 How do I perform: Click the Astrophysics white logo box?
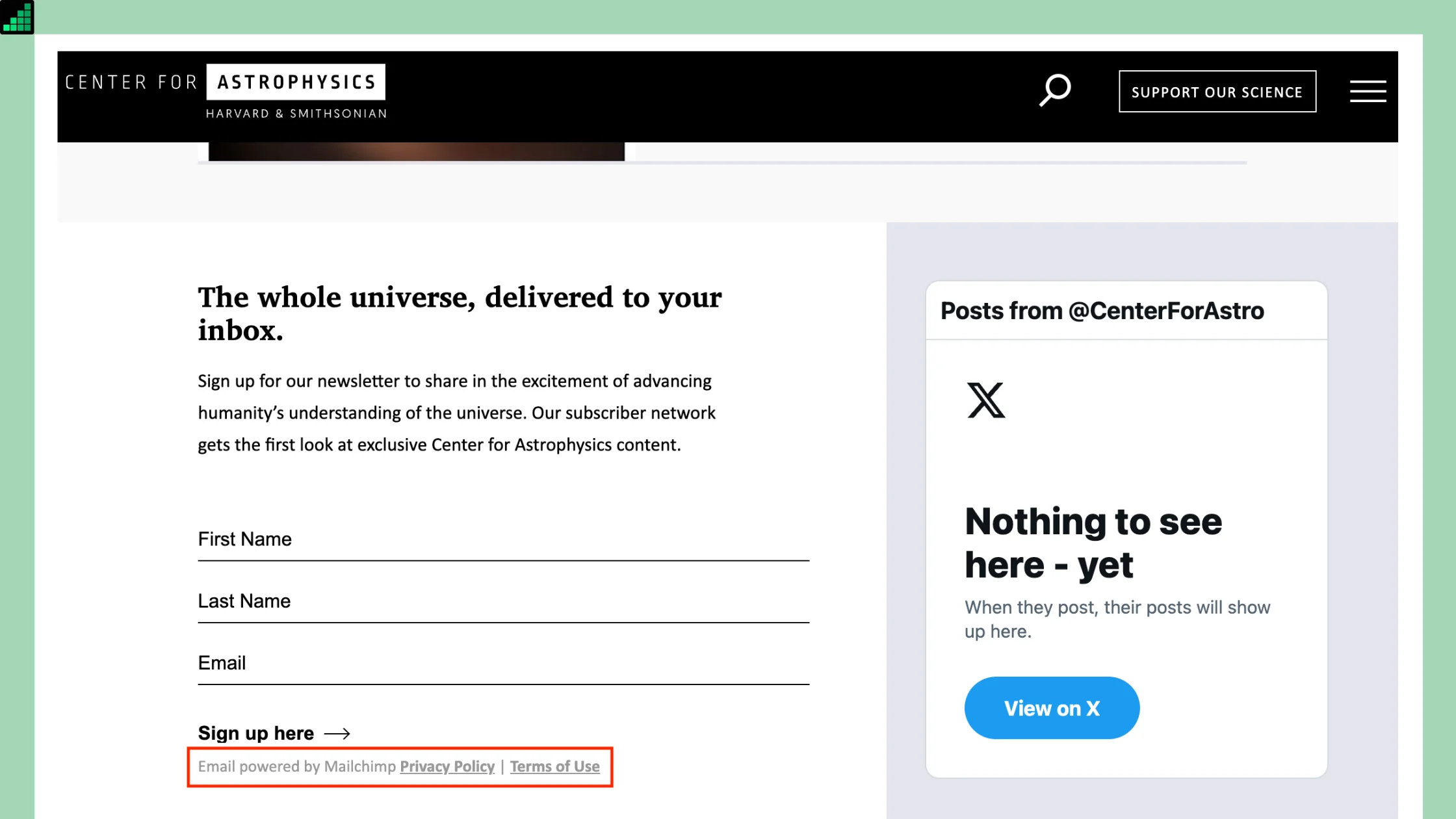(296, 82)
